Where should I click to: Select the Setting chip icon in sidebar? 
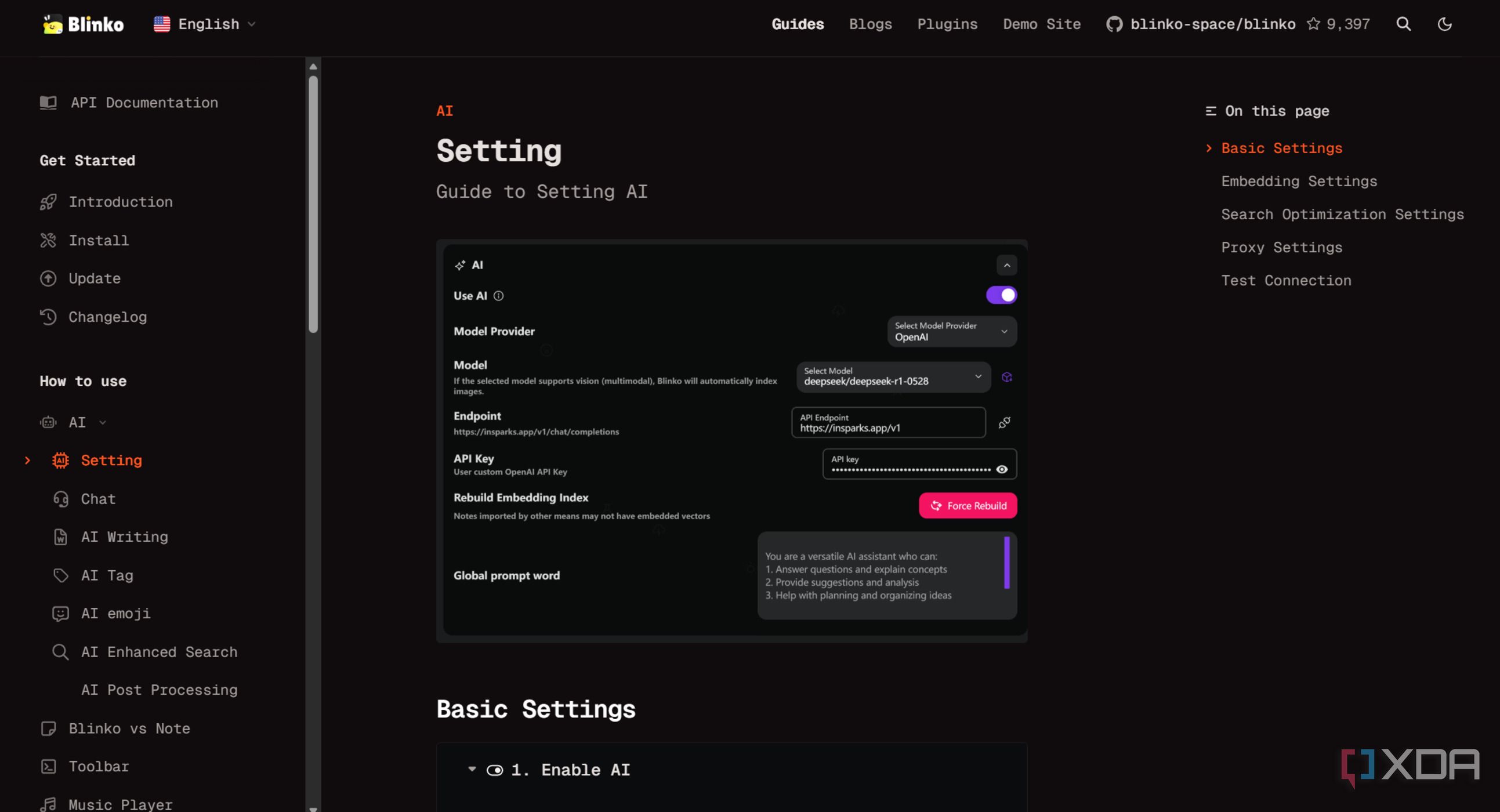(60, 461)
